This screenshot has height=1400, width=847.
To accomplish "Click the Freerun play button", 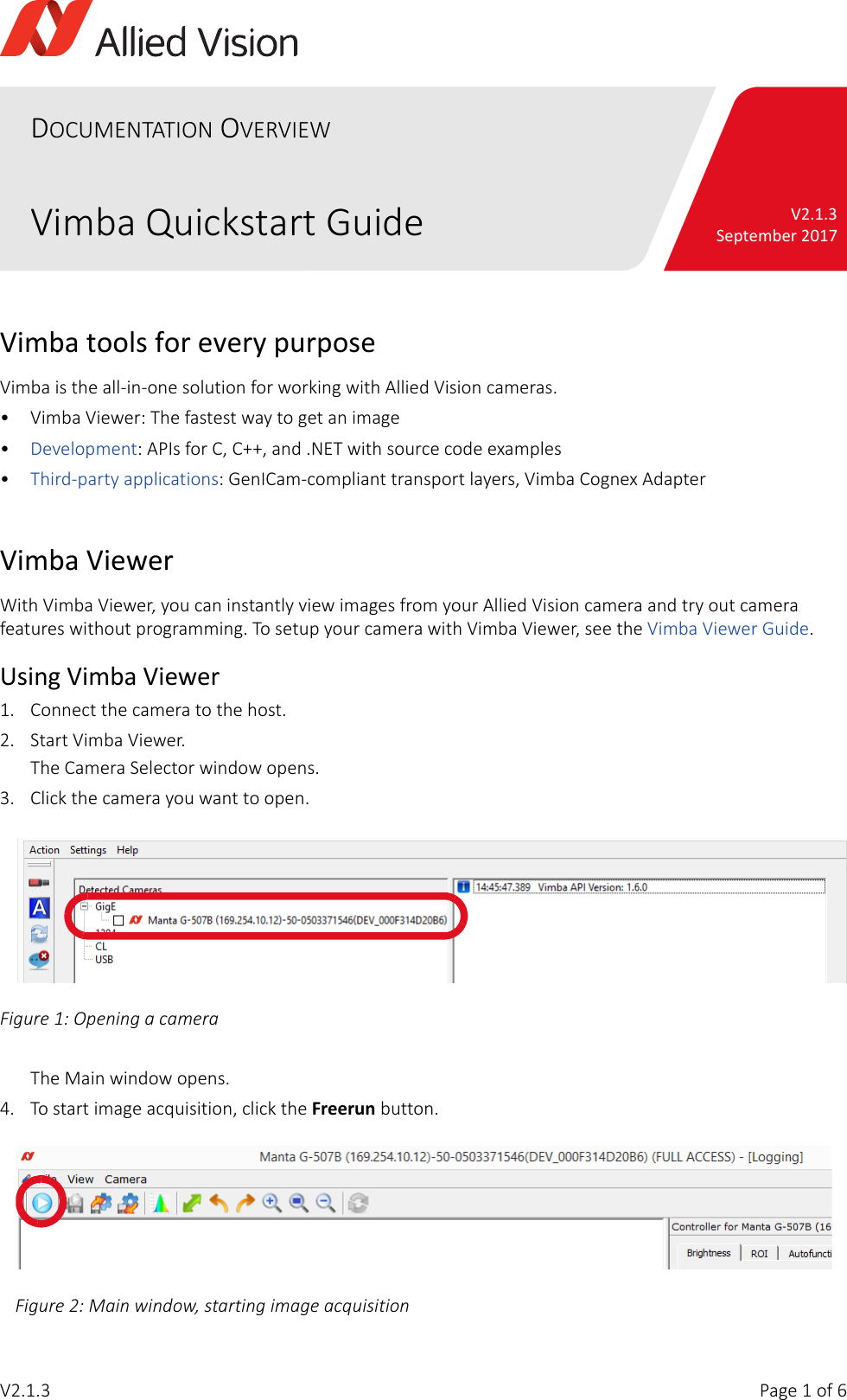I will click(x=41, y=1202).
